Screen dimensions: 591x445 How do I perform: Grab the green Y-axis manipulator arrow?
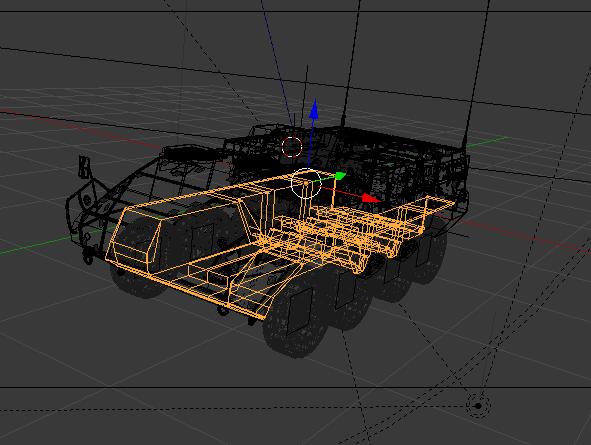pyautogui.click(x=340, y=176)
